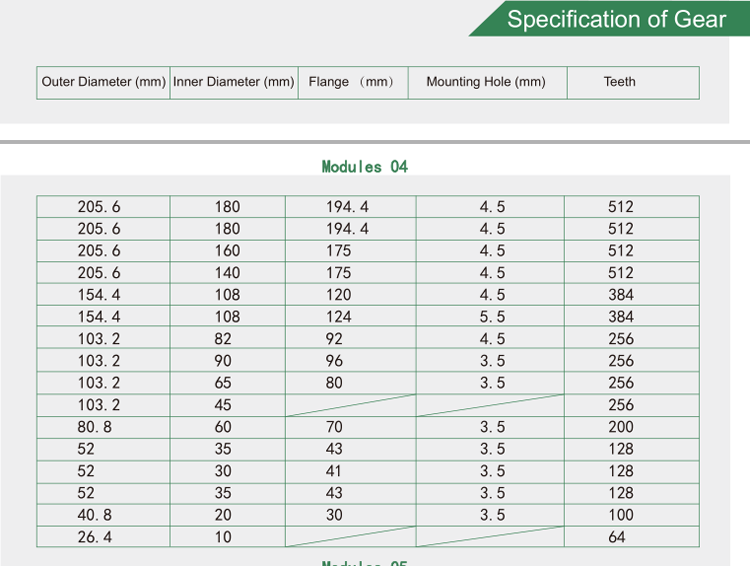The height and width of the screenshot is (566, 750).
Task: Click the teeth '384' in the flange 120 row
Action: (632, 295)
